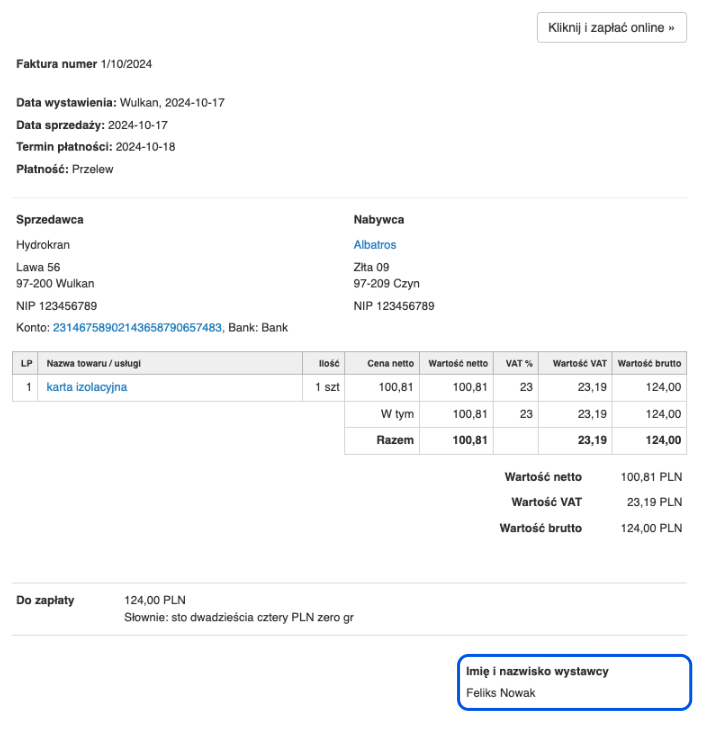Select payment due date '2024-10-18'
701x748 pixels.
(146, 147)
